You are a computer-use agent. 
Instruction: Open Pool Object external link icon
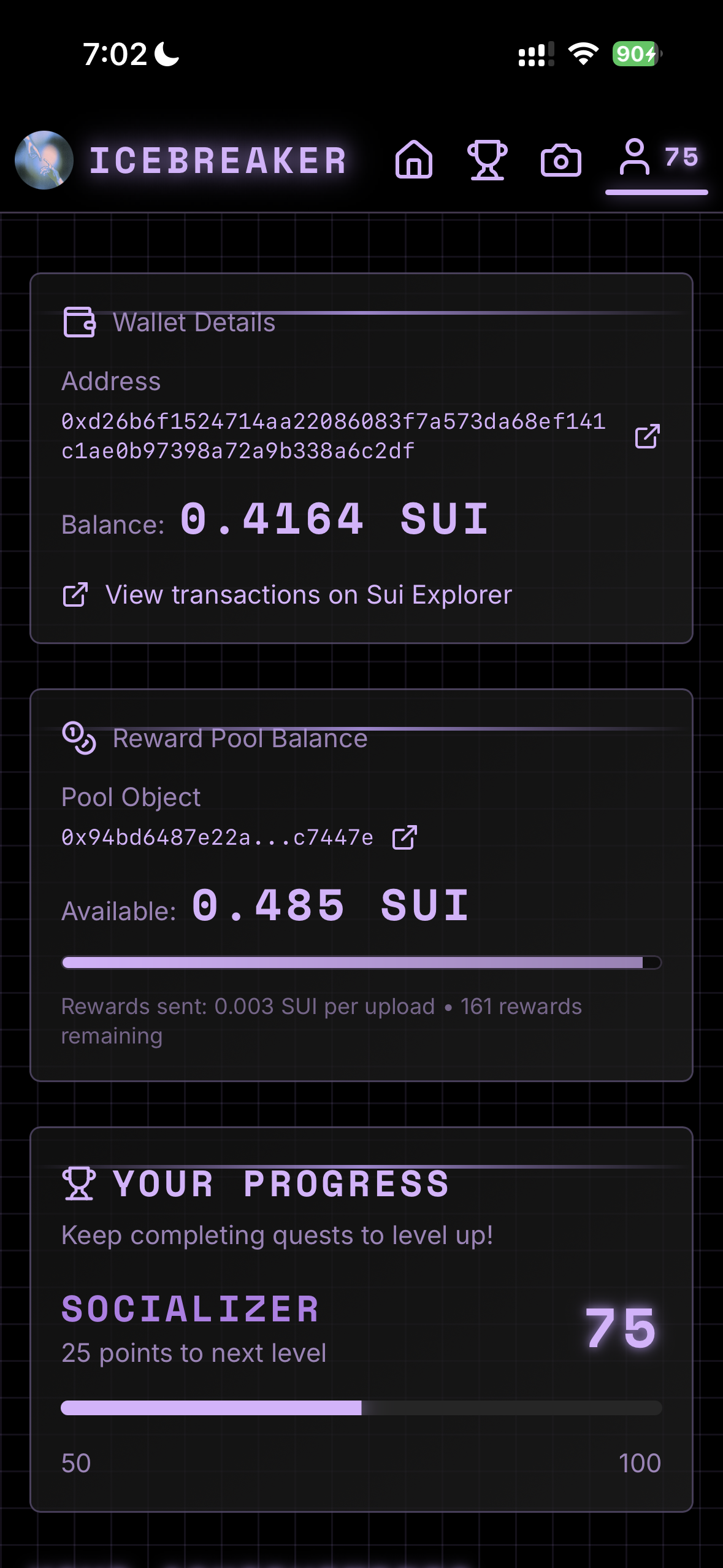tap(405, 837)
